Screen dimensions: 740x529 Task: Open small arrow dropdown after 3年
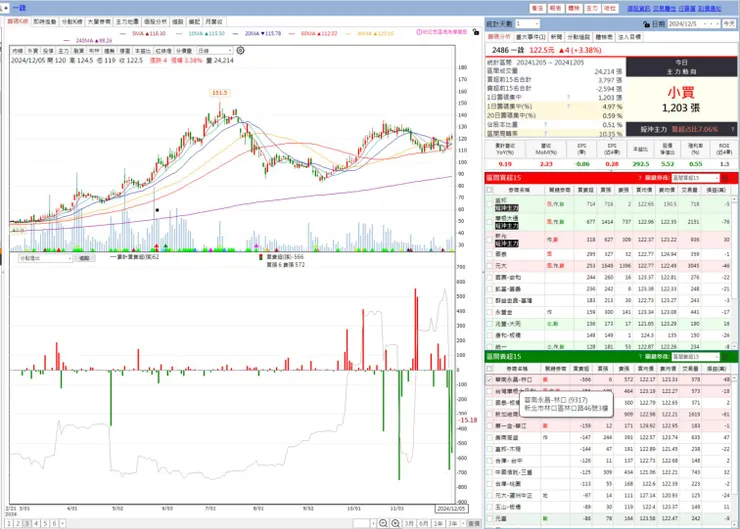[x=463, y=523]
